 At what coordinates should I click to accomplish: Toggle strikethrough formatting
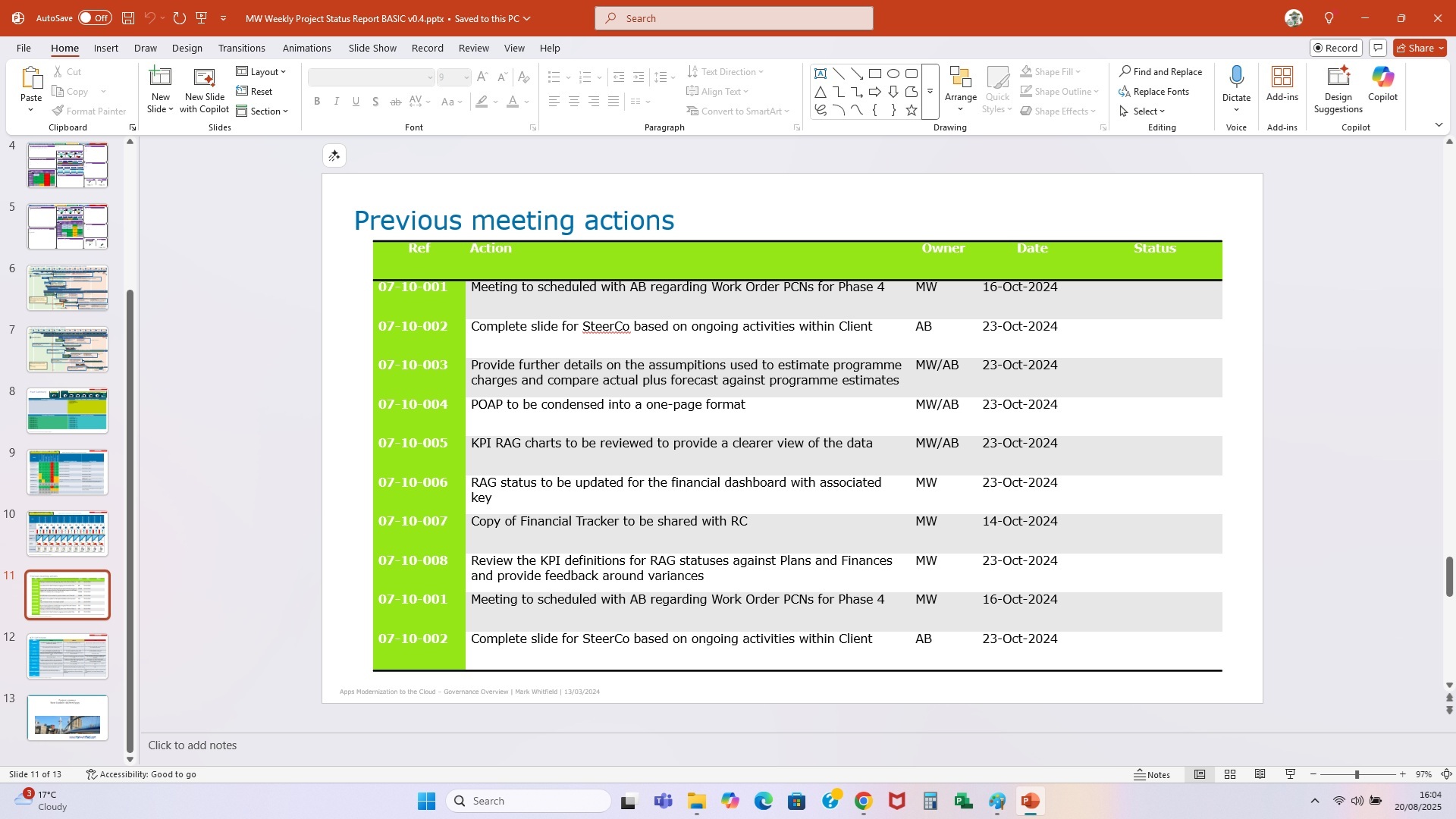tap(394, 101)
